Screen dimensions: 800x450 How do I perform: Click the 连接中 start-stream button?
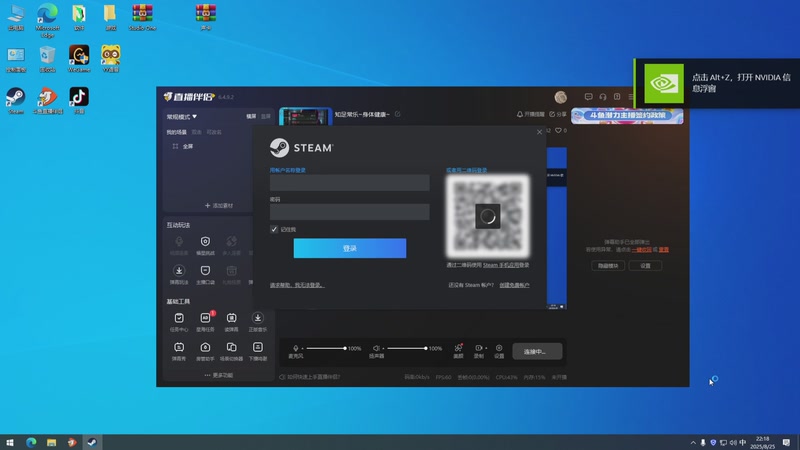click(537, 352)
